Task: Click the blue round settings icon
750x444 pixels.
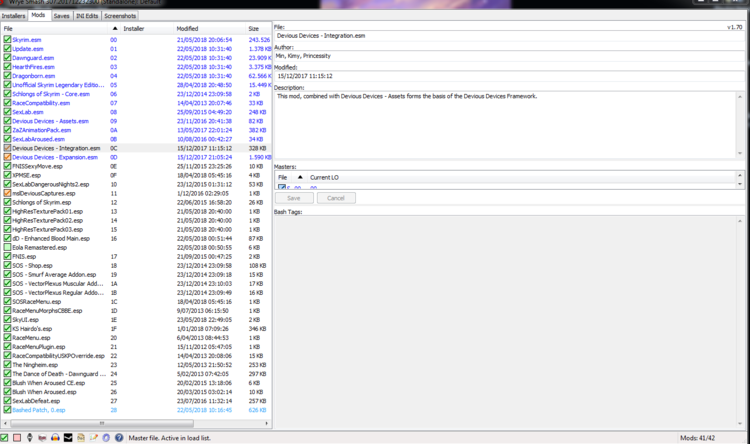Action: click(106, 438)
